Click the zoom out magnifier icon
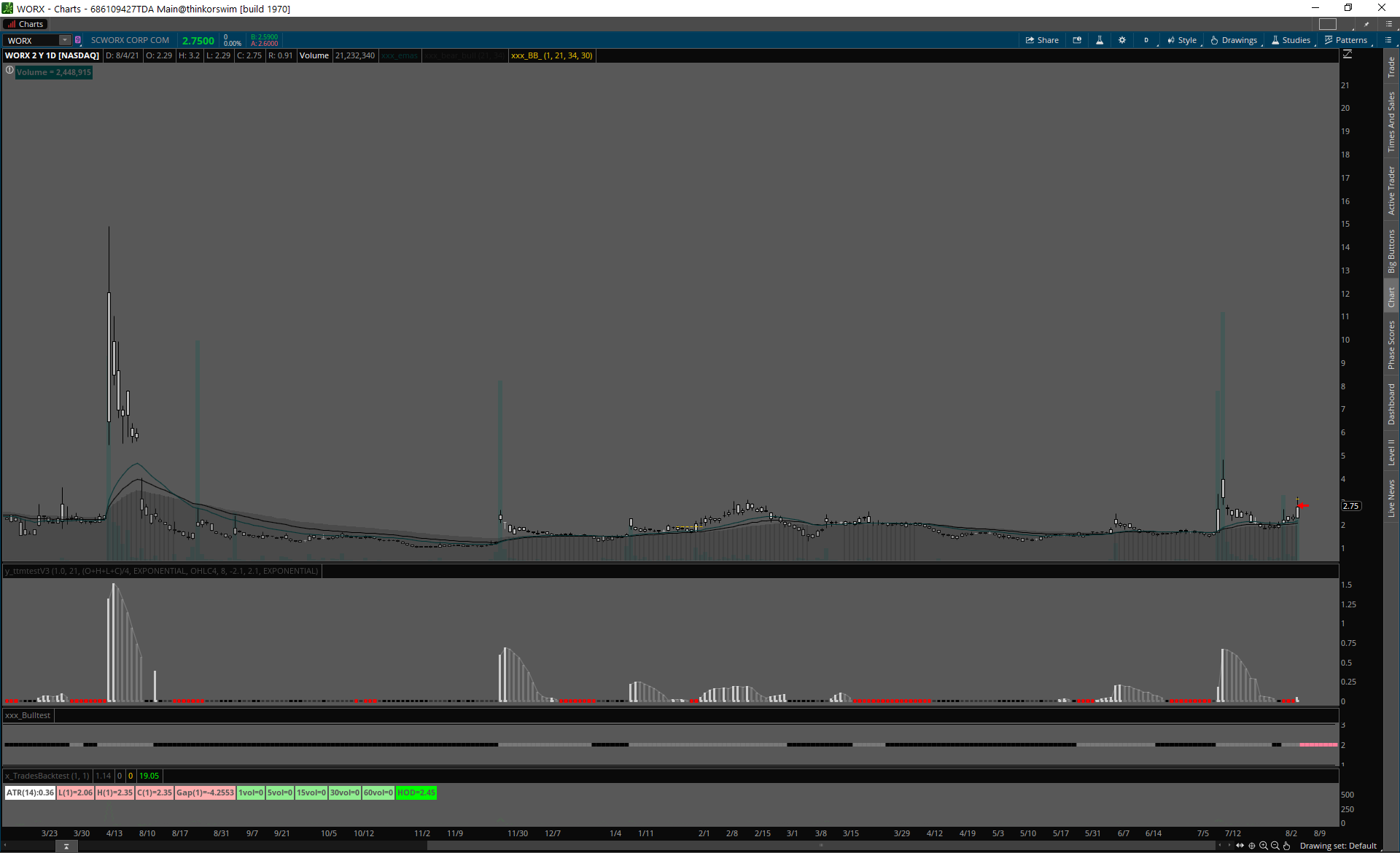Screen dimensions: 1400x853 [x=1275, y=846]
